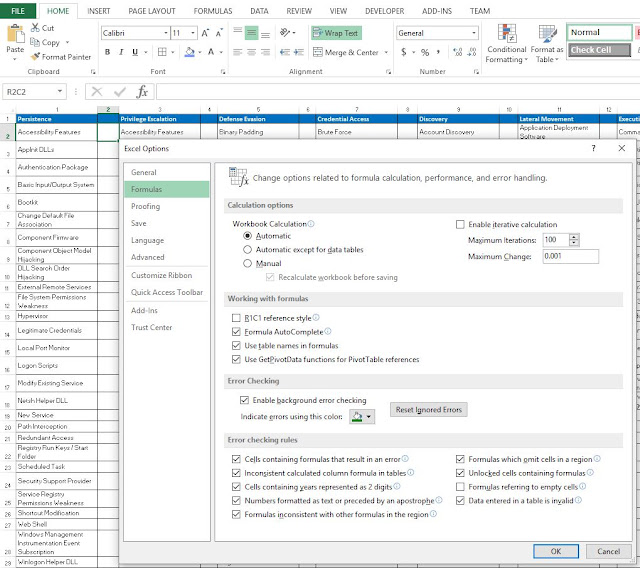Screen dimensions: 640x568
Task: Click the Orientation text angle icon
Action: 285,32
